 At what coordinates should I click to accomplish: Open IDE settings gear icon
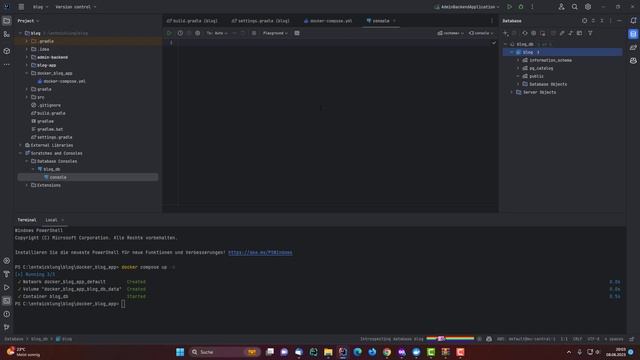(x=588, y=7)
